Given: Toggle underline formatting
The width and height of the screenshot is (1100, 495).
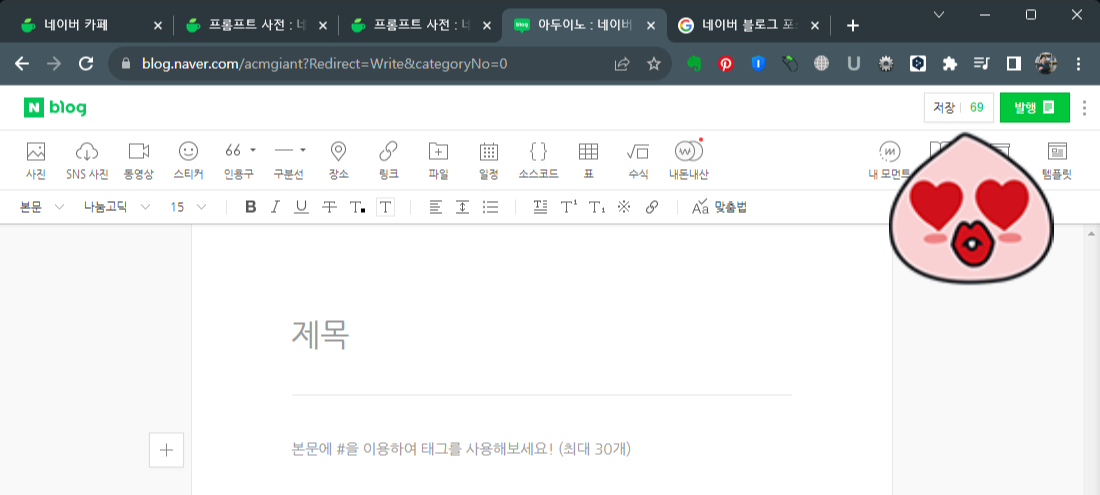Looking at the screenshot, I should coord(301,207).
